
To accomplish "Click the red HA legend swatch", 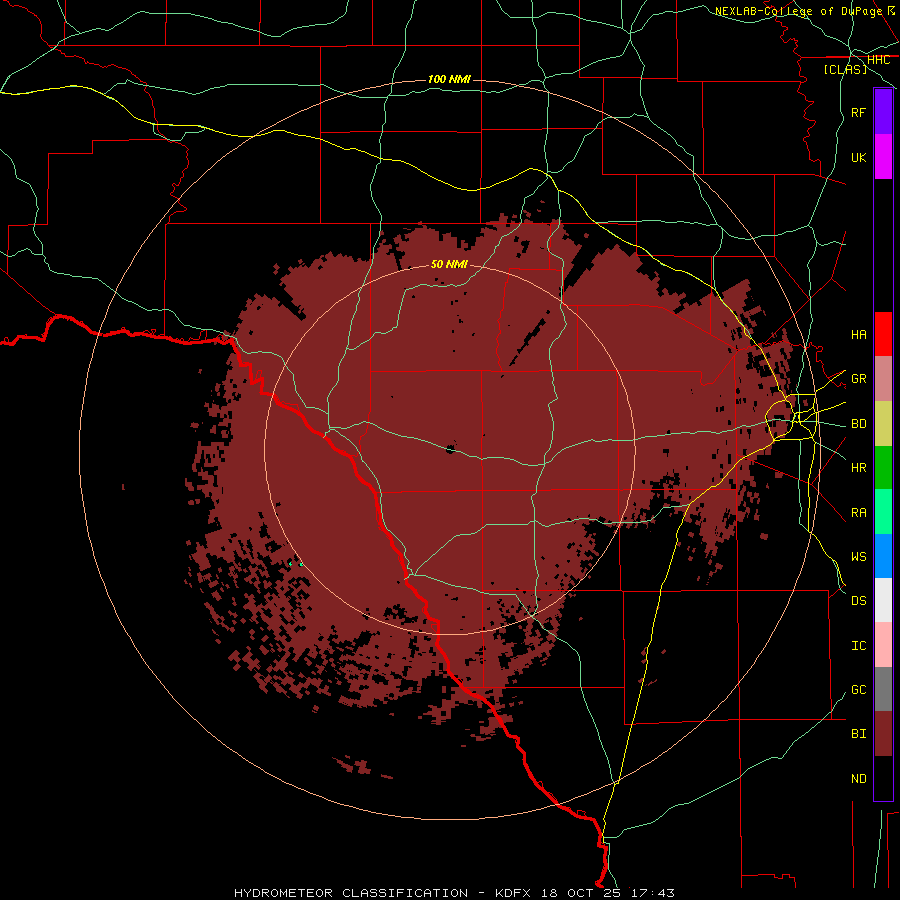I will click(883, 334).
